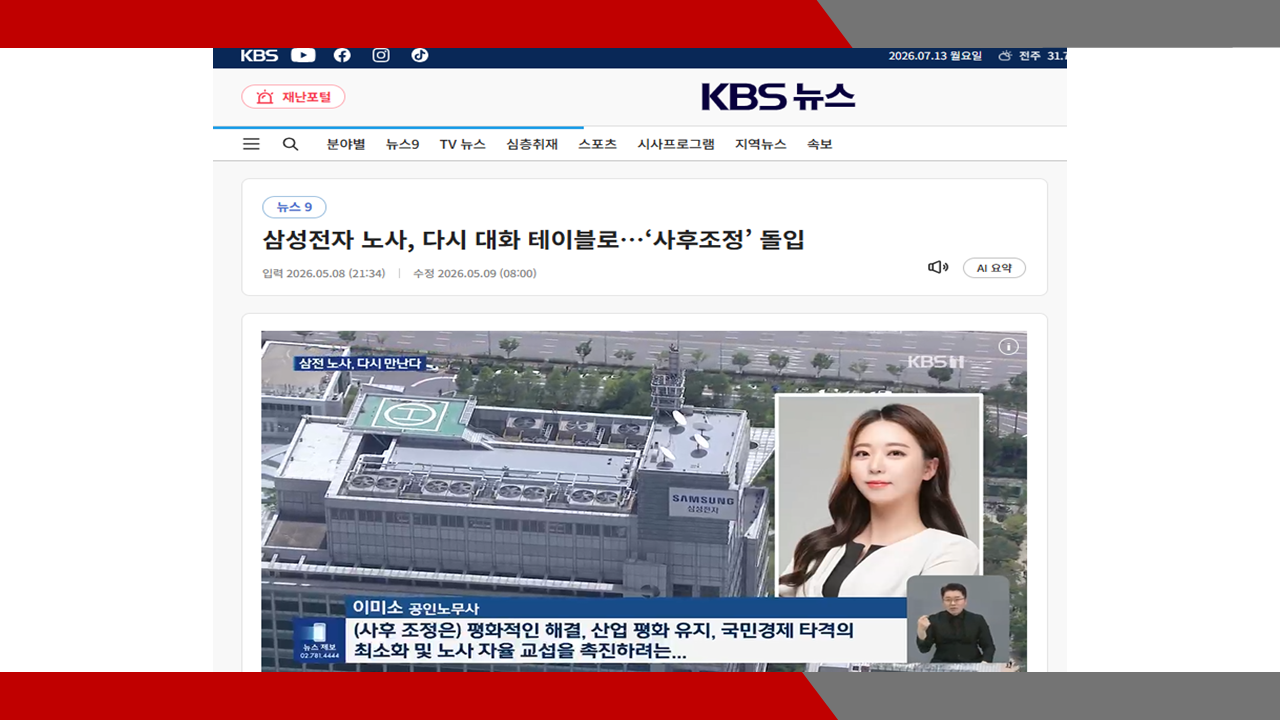The width and height of the screenshot is (1280, 720).
Task: Click the 입력 2026.05.08 (21:34) timestamp
Action: [x=324, y=273]
